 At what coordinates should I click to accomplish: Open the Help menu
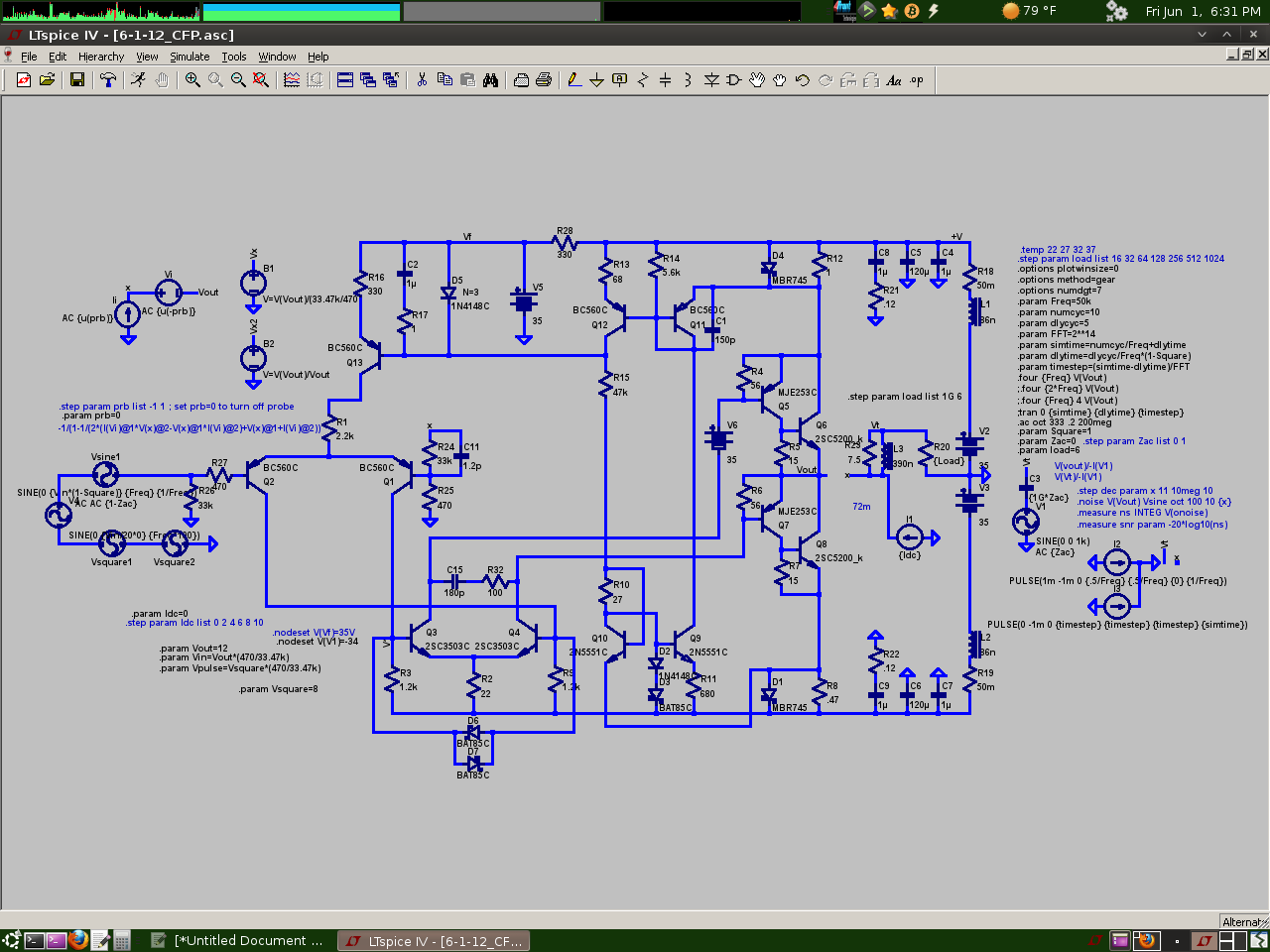pos(318,57)
